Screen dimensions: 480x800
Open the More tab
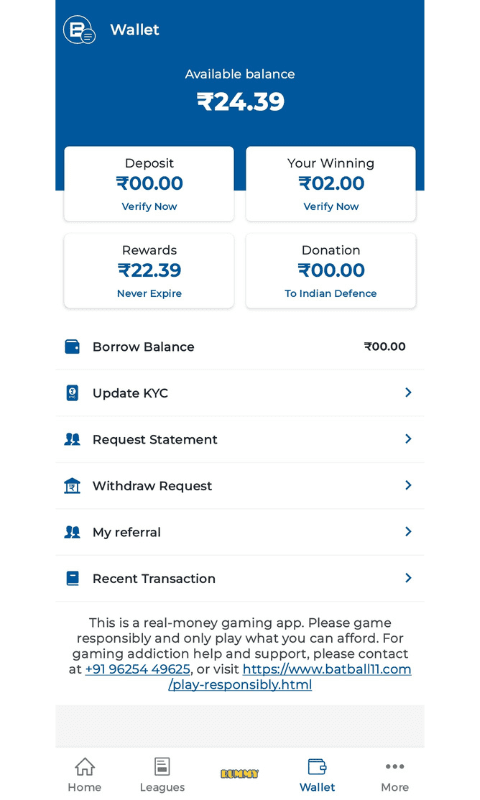click(x=395, y=775)
